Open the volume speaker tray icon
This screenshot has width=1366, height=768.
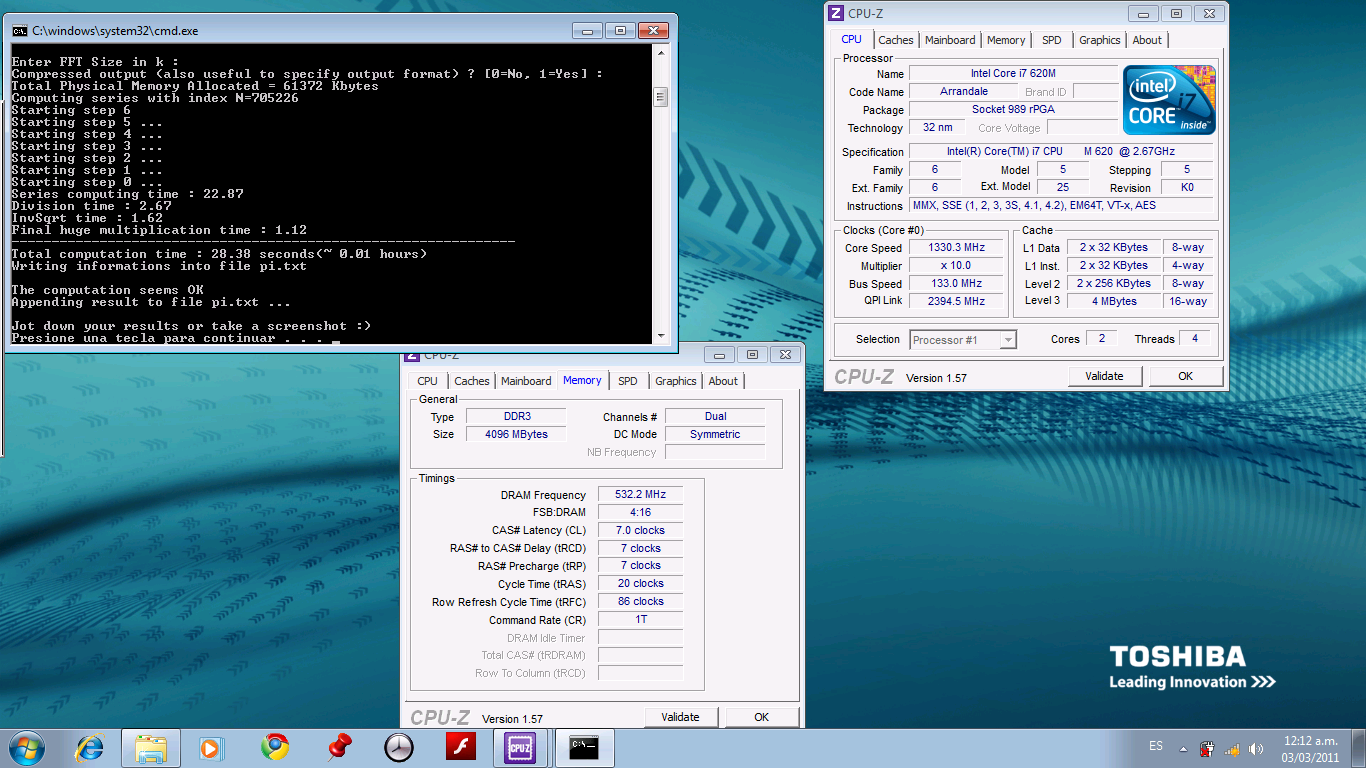coord(1256,748)
